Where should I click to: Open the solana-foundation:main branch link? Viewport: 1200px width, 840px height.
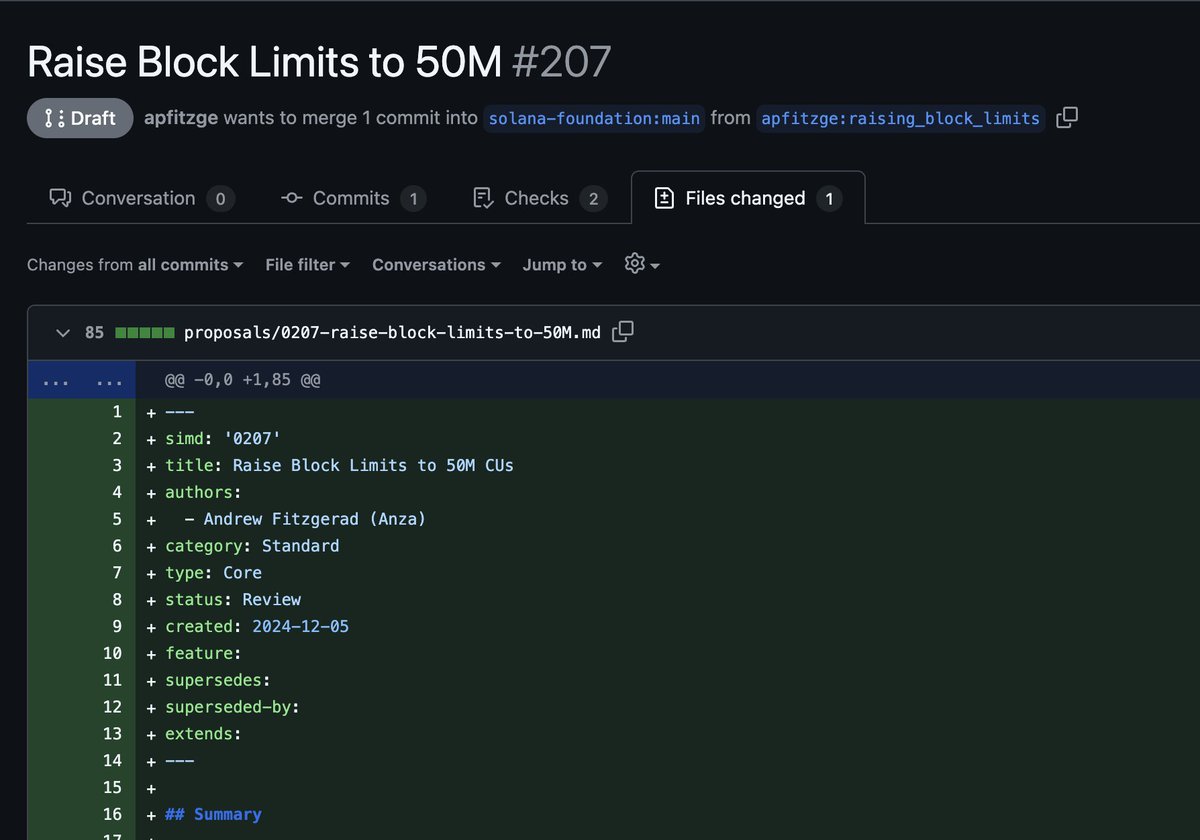pos(594,118)
